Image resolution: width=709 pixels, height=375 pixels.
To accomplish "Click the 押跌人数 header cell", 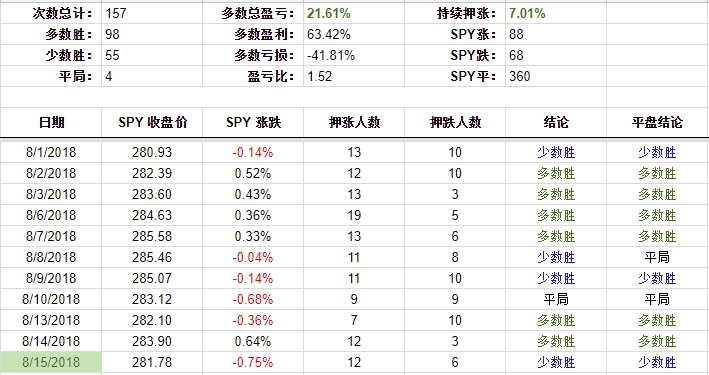I will [x=455, y=122].
